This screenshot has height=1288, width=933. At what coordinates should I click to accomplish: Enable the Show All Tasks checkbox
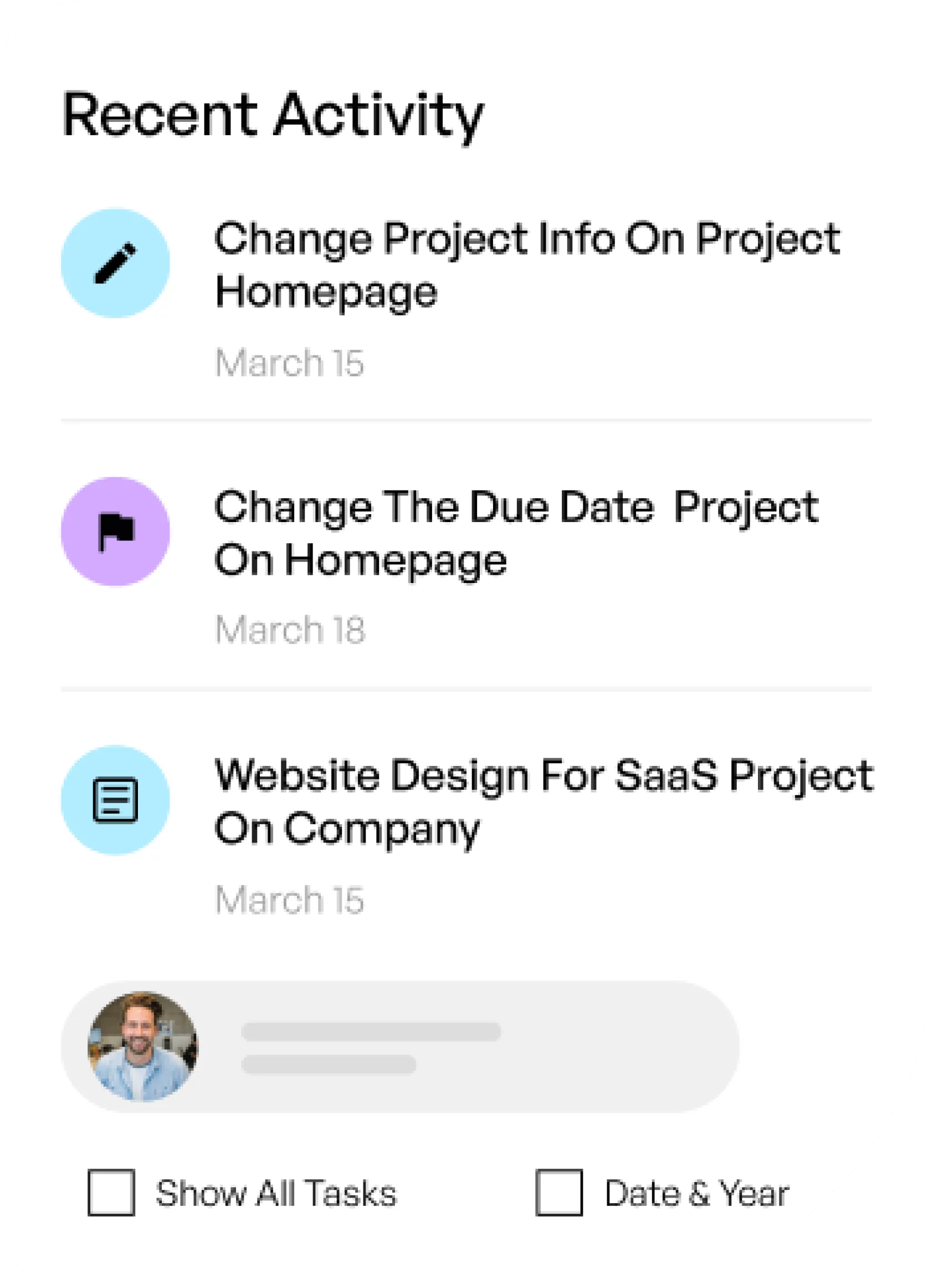tap(111, 1193)
